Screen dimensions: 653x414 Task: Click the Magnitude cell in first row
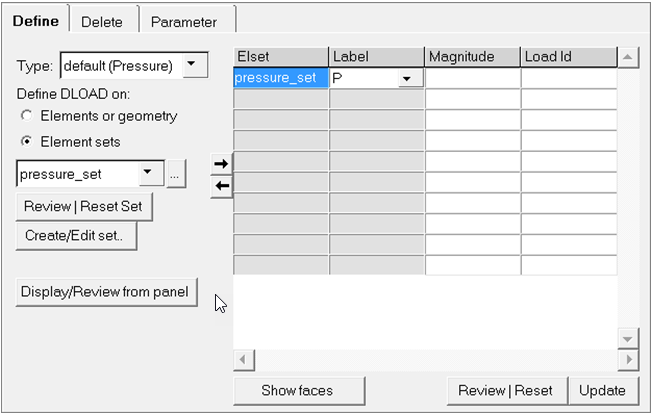tap(472, 78)
